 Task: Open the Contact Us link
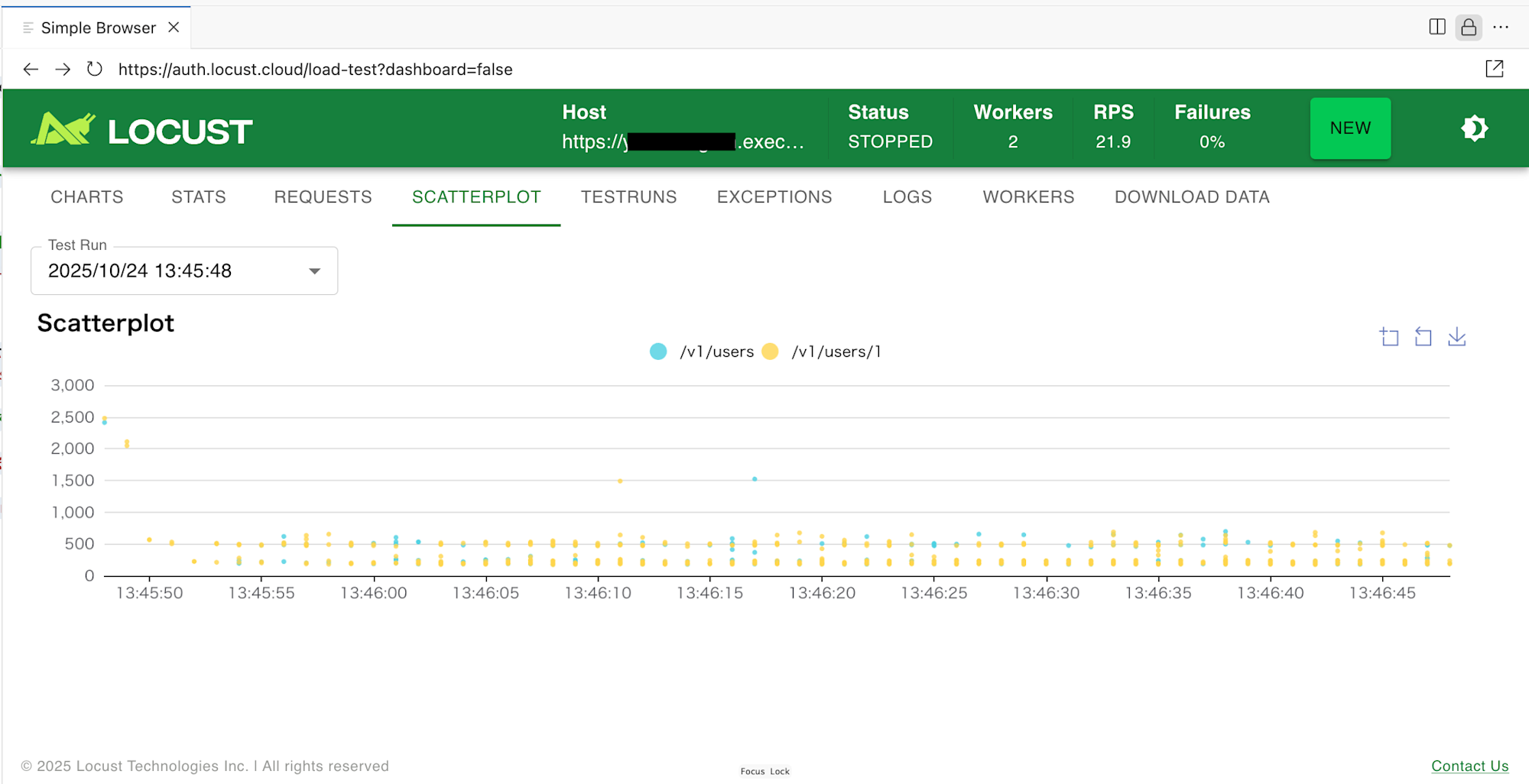[x=1469, y=766]
